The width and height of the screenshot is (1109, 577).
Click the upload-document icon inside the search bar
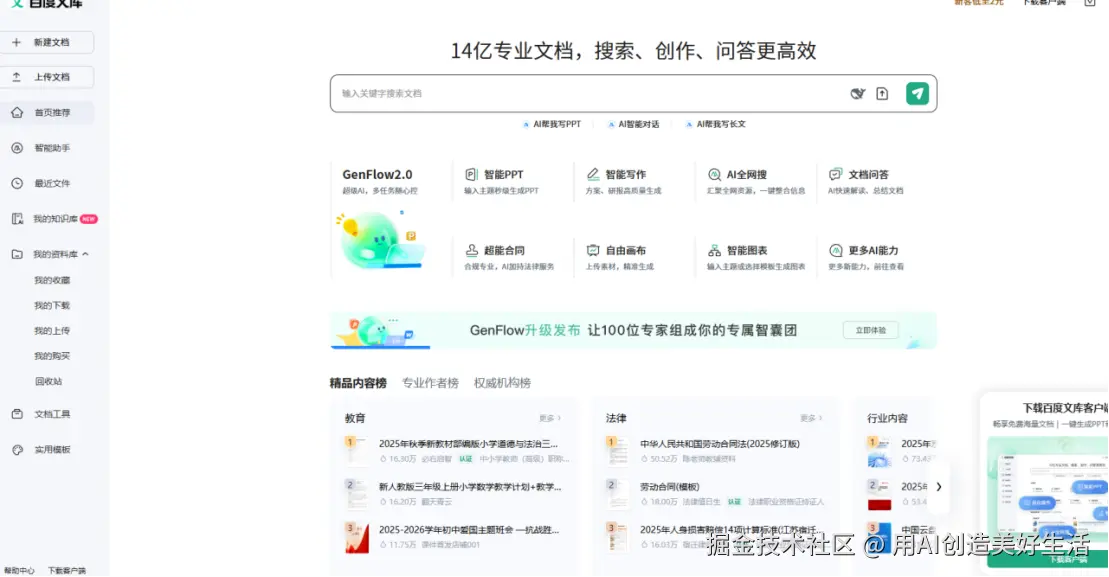click(x=882, y=92)
